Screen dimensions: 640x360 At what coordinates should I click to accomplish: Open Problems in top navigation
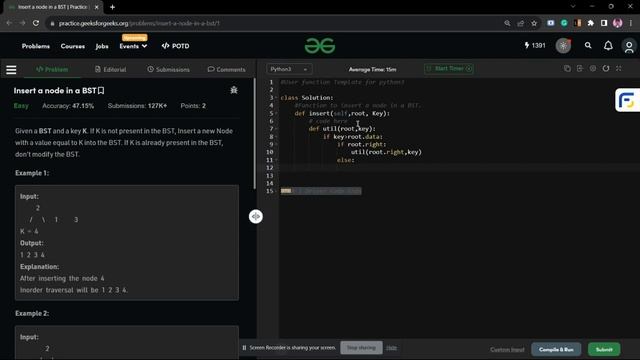[x=36, y=46]
